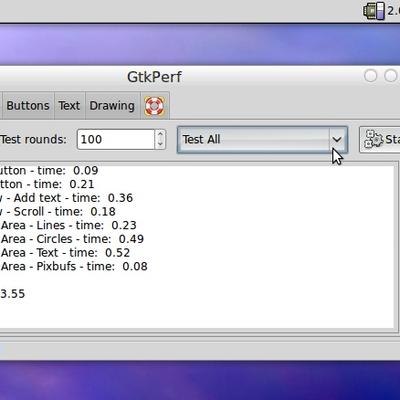Click the Test rounds label
The height and width of the screenshot is (400, 400).
coord(33,139)
